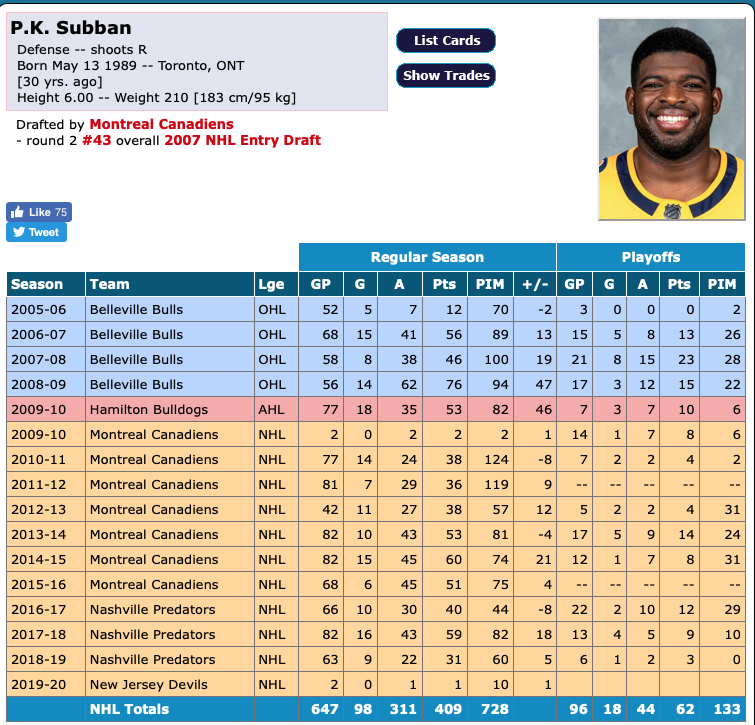
Task: Click the Season column header
Action: click(46, 284)
